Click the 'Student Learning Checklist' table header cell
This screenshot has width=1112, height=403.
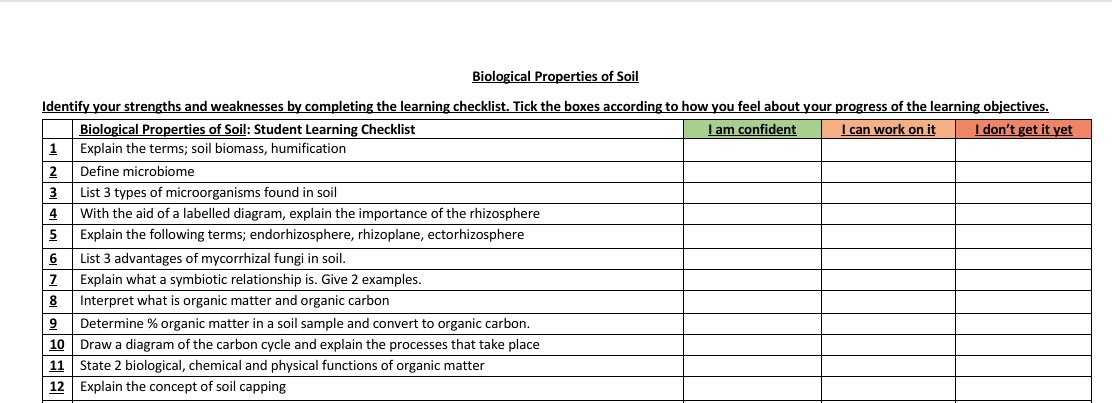247,129
